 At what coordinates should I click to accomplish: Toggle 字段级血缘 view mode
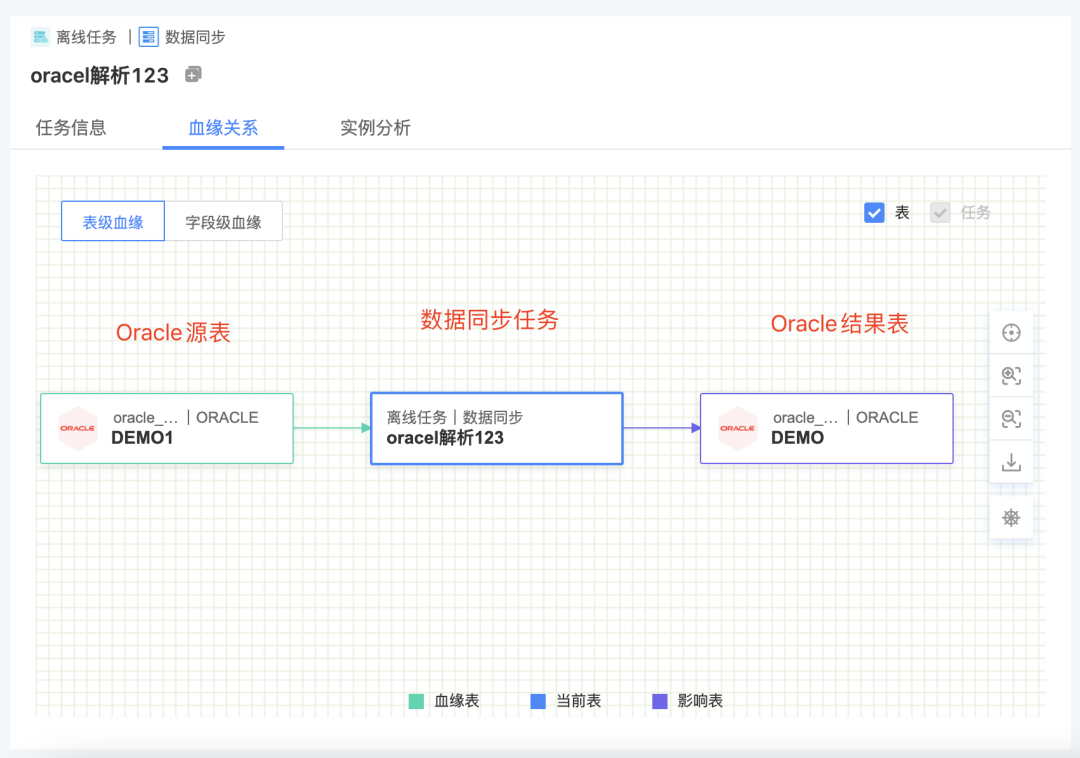pos(224,220)
